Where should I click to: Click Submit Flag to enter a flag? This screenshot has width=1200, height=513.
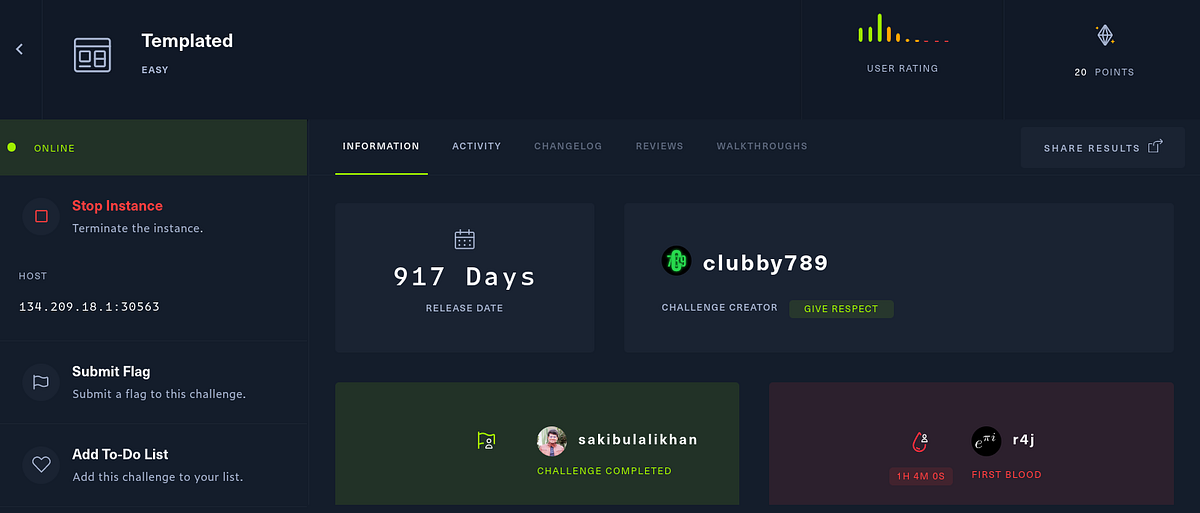[x=111, y=371]
